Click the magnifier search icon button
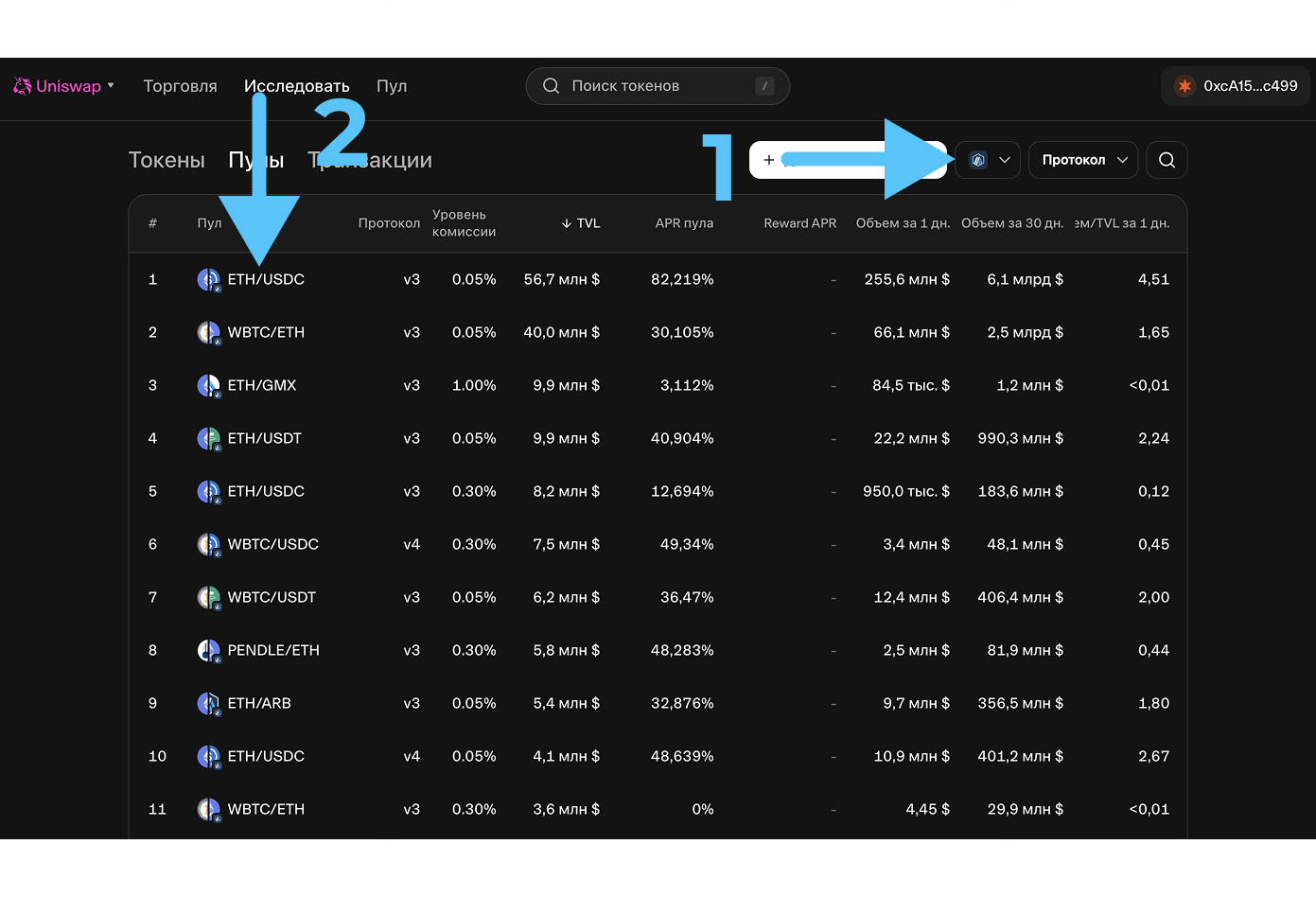 click(1167, 160)
